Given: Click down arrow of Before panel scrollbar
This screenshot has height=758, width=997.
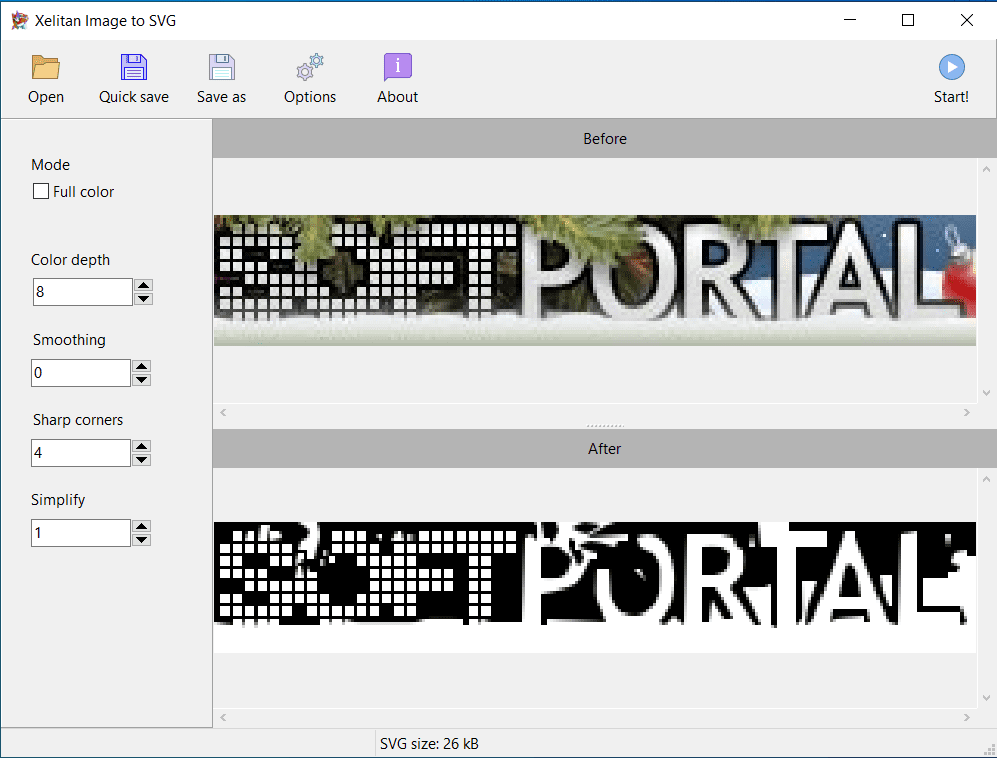Looking at the screenshot, I should [986, 393].
